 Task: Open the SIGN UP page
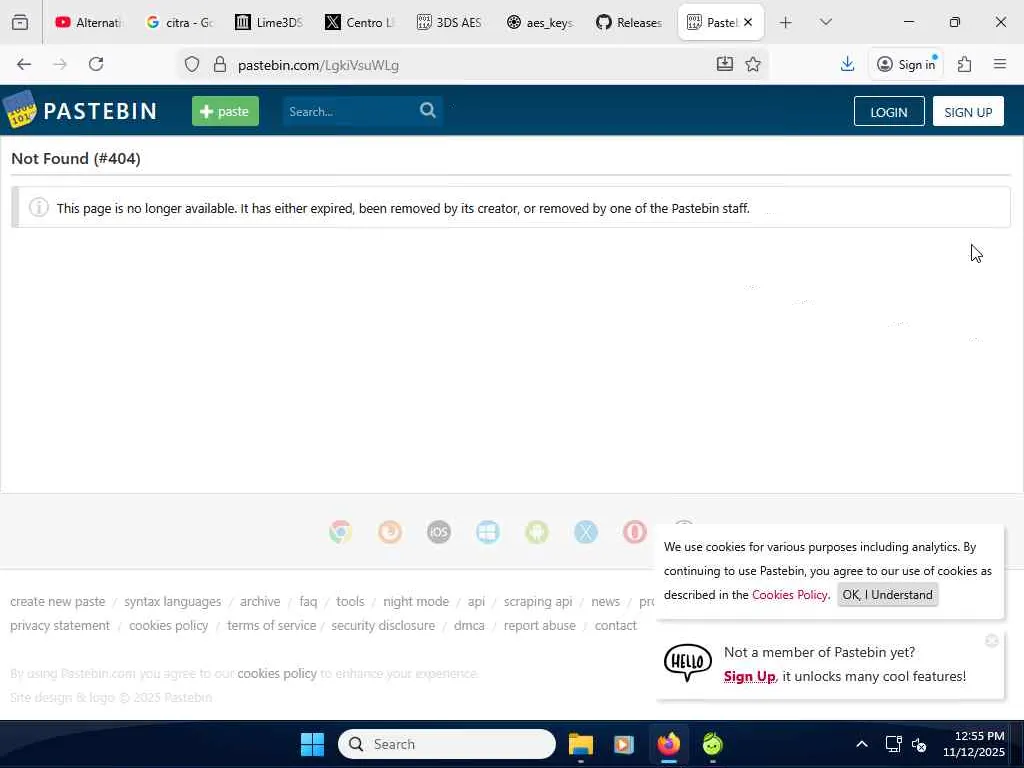[968, 112]
